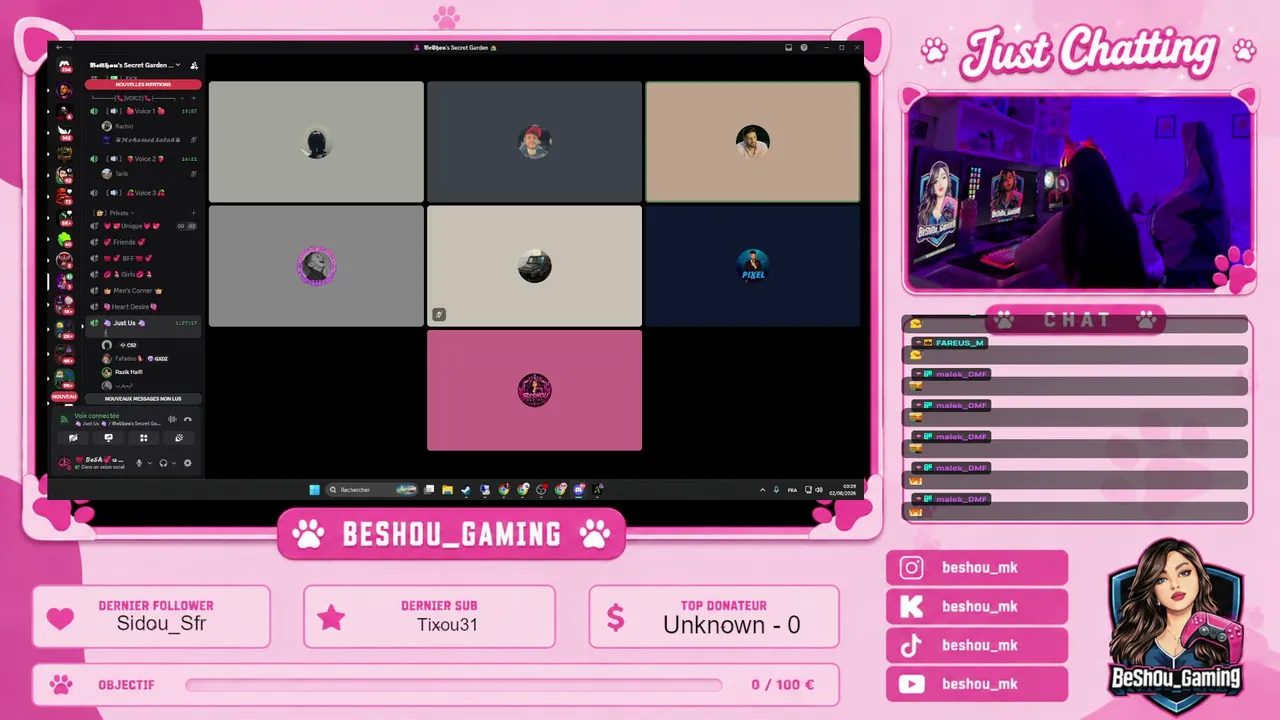
Task: Click the invite people icon beside server name
Action: point(194,65)
